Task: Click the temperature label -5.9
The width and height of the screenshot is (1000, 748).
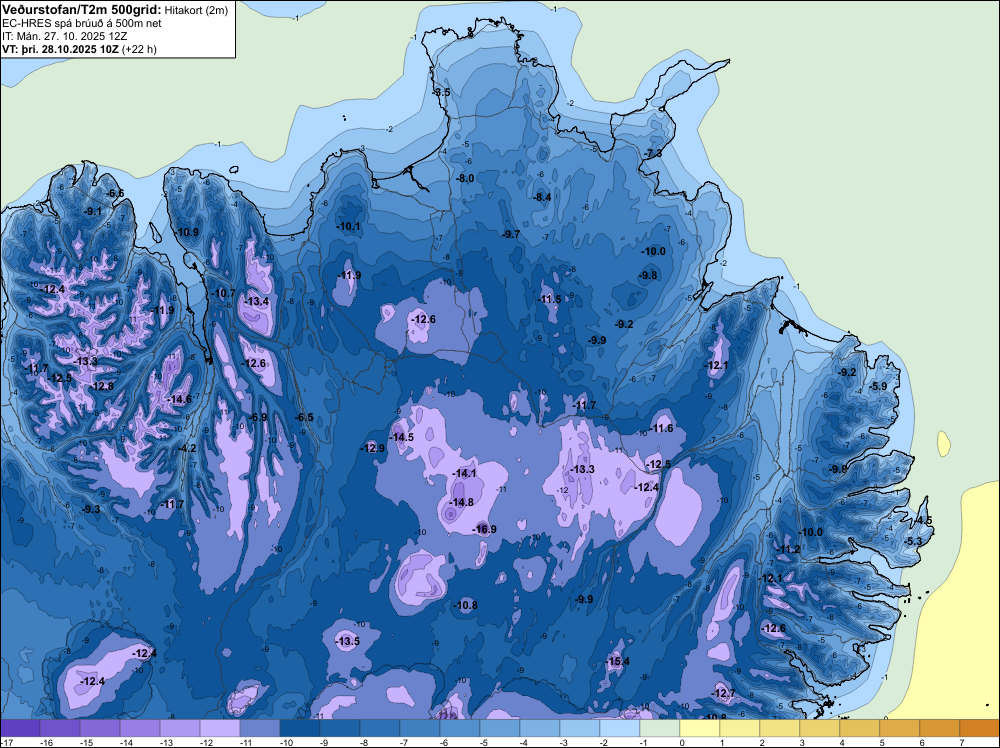Action: pos(878,386)
